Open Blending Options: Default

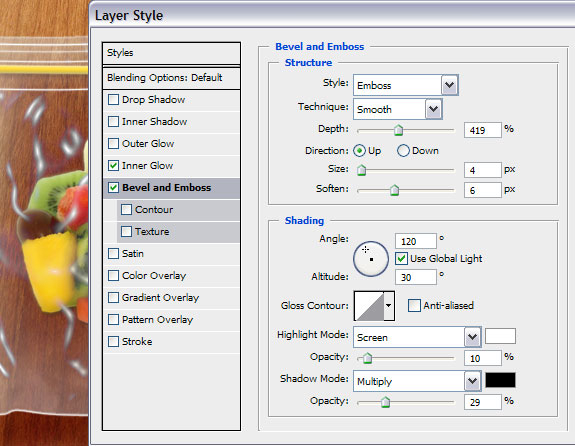tap(171, 78)
